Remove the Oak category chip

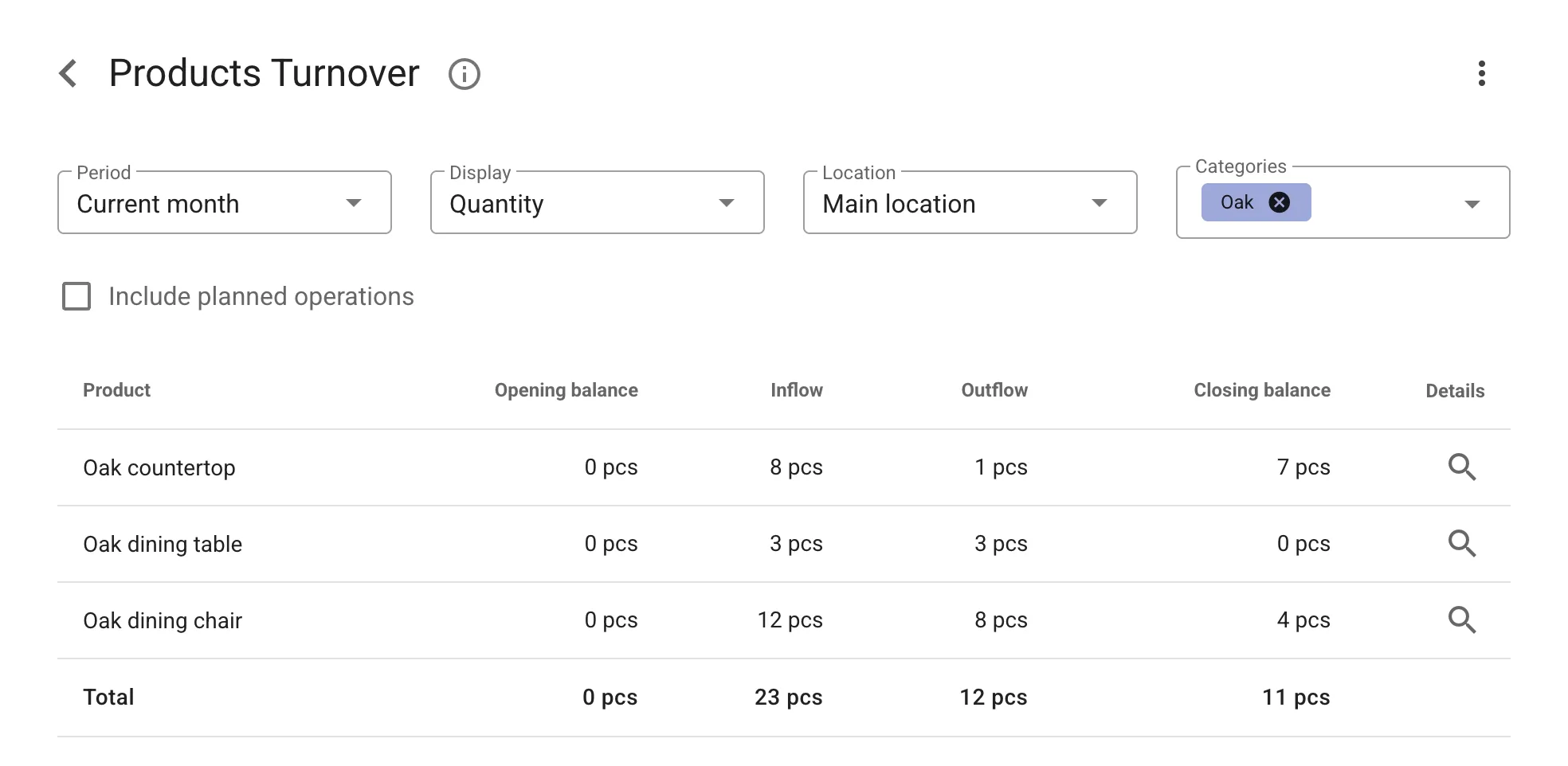[x=1279, y=202]
